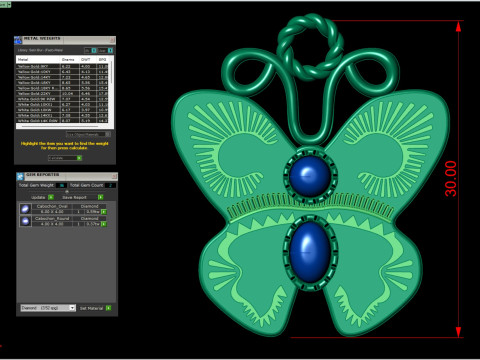Click the Metal Weights panel icon
This screenshot has height=360, width=480.
(x=18, y=40)
